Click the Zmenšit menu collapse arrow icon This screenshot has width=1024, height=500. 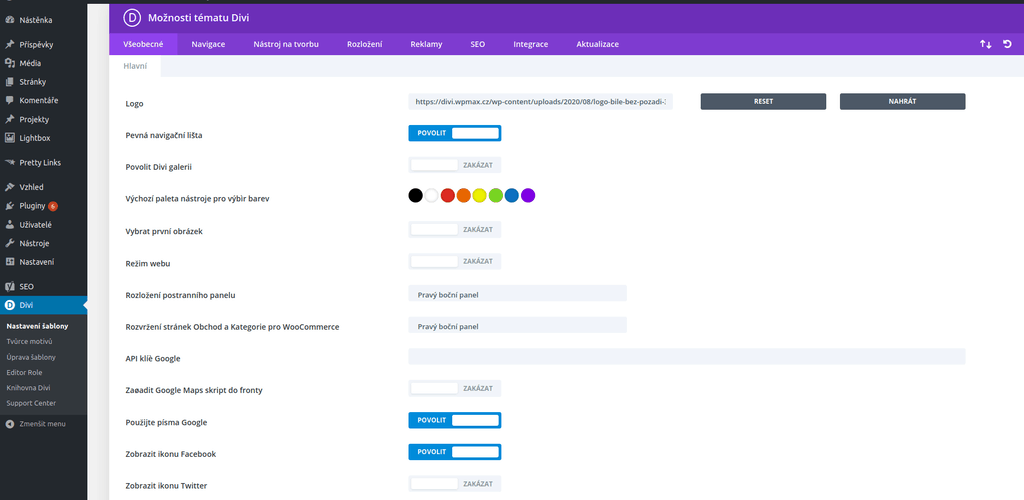[x=10, y=424]
